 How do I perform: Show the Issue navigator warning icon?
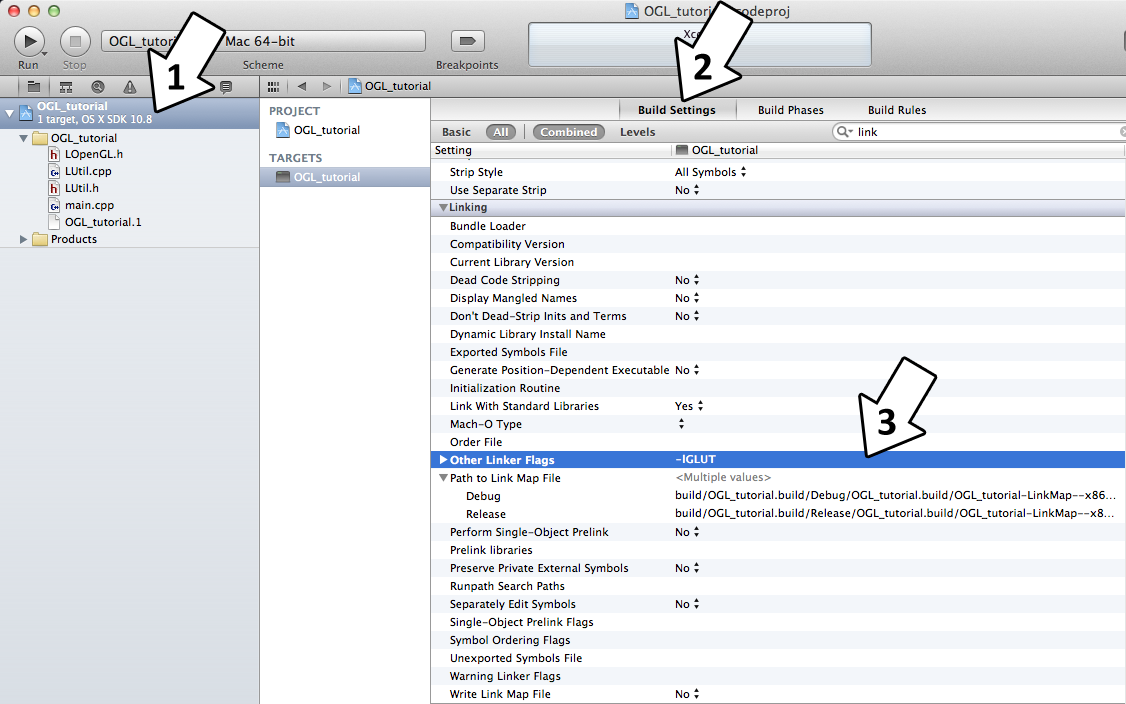(x=130, y=87)
